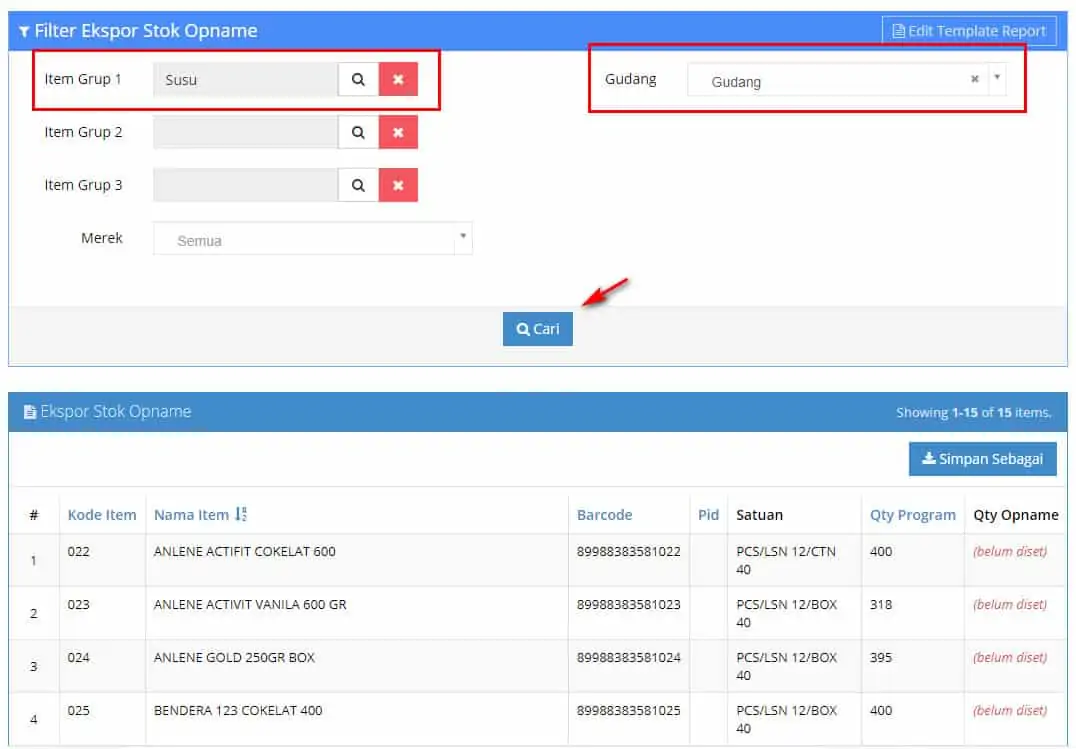Click the search icon for Item Grup 1
This screenshot has width=1076, height=749.
click(358, 80)
